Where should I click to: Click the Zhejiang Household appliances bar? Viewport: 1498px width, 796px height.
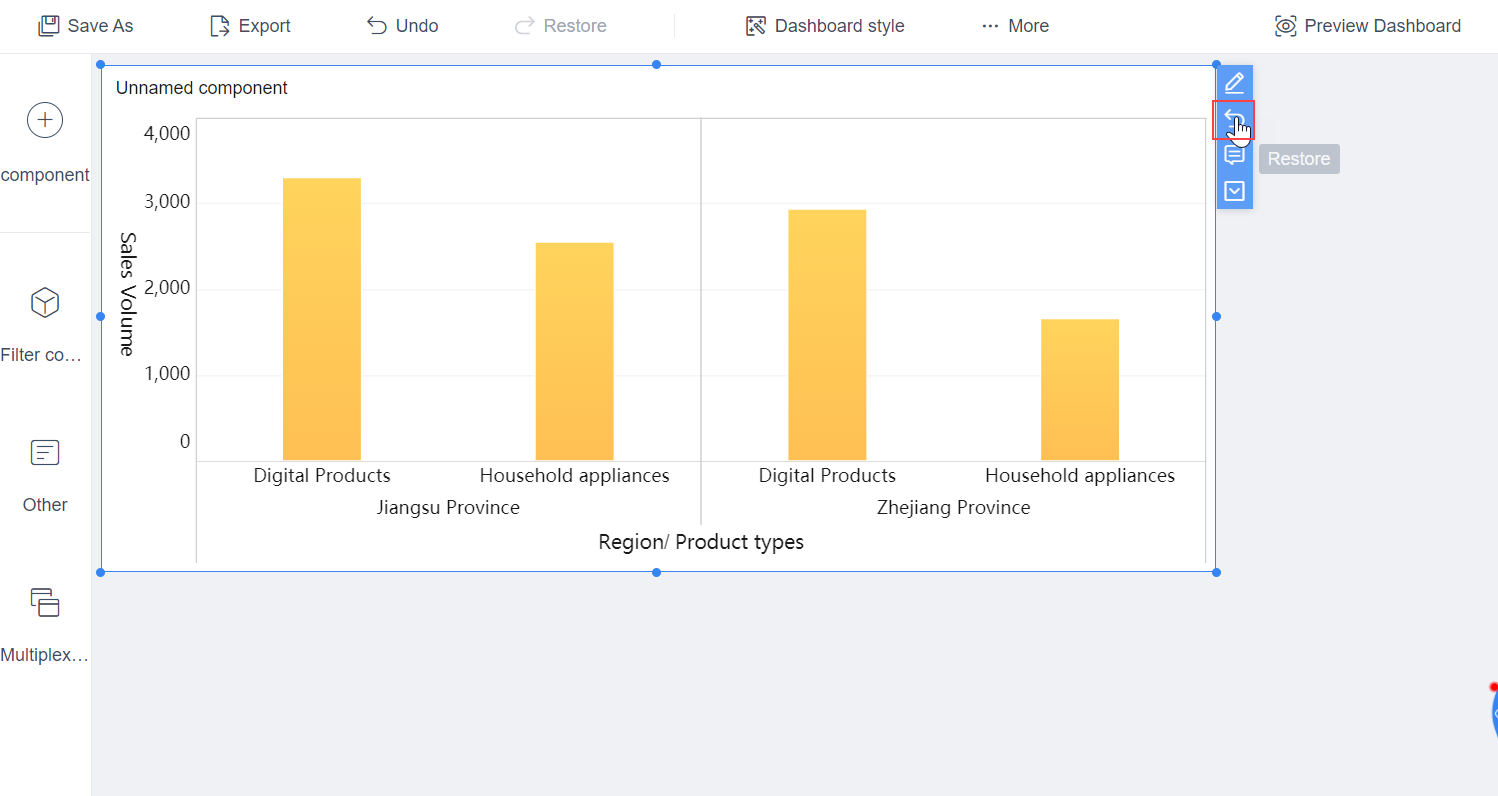coord(1080,390)
